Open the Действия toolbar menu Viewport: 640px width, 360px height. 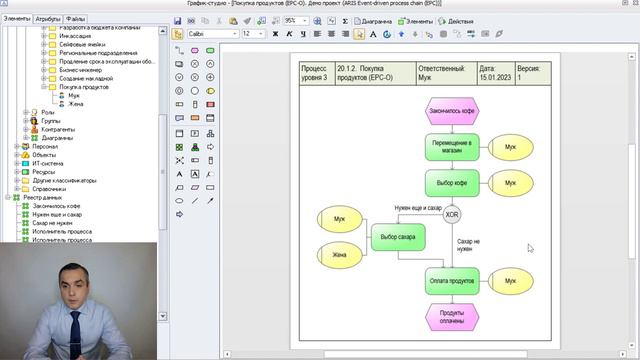(x=456, y=21)
